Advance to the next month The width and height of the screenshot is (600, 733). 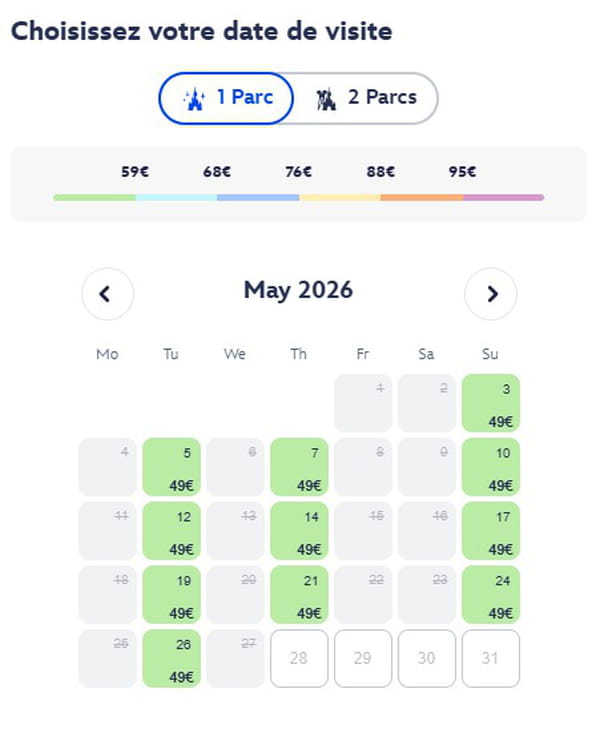tap(491, 294)
